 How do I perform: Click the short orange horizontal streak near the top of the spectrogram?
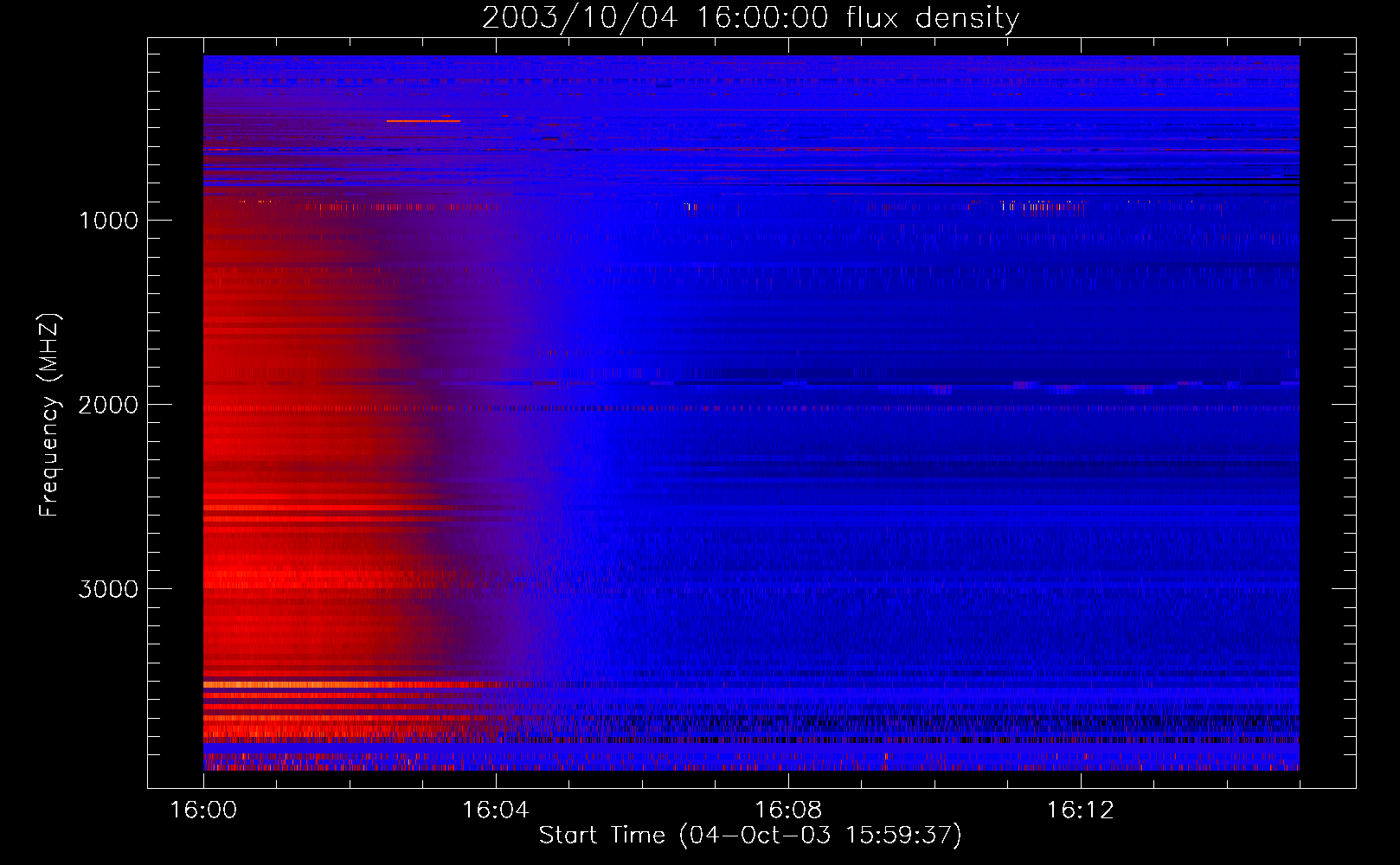tap(423, 121)
